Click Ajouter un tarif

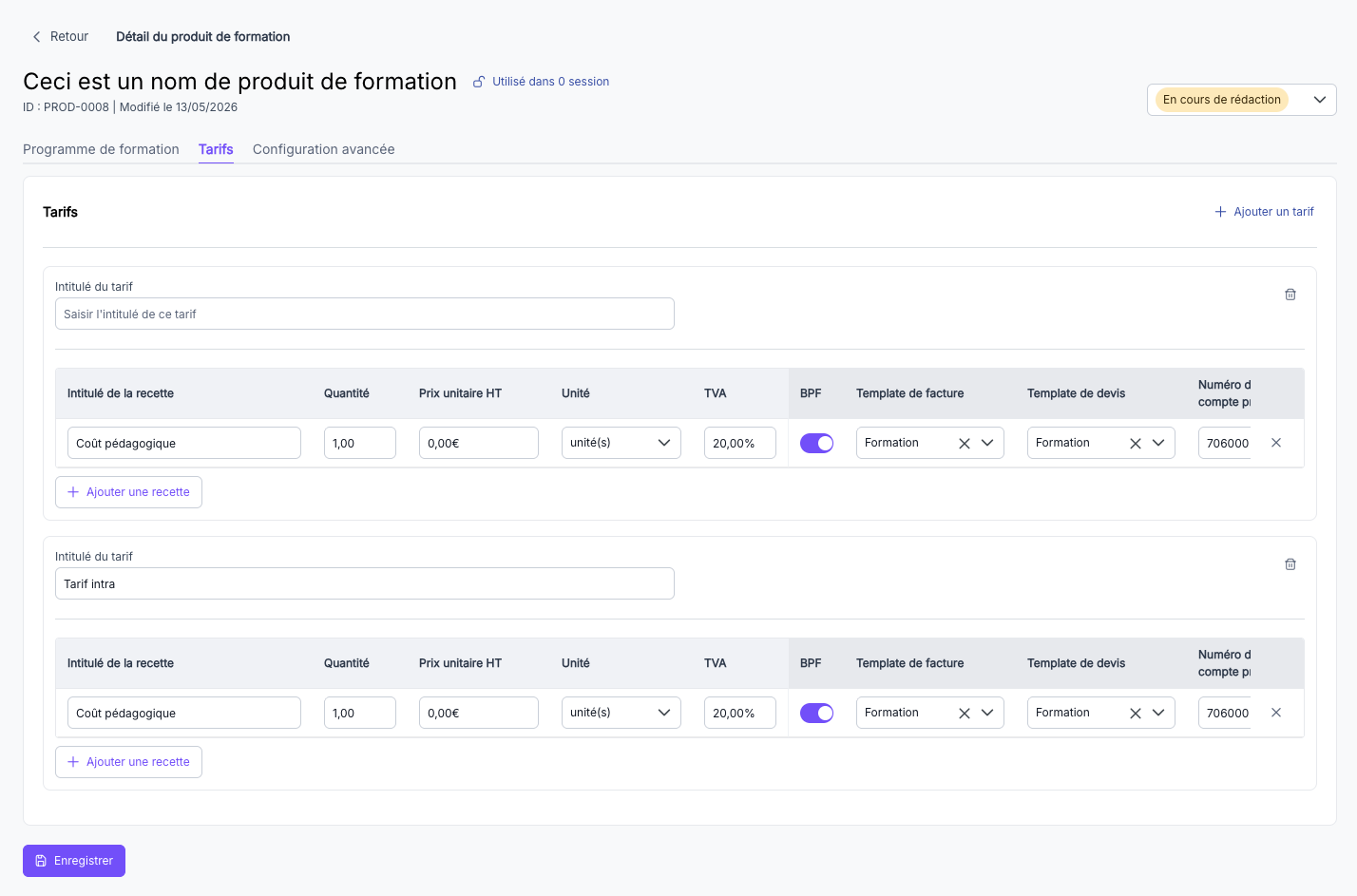tap(1264, 212)
